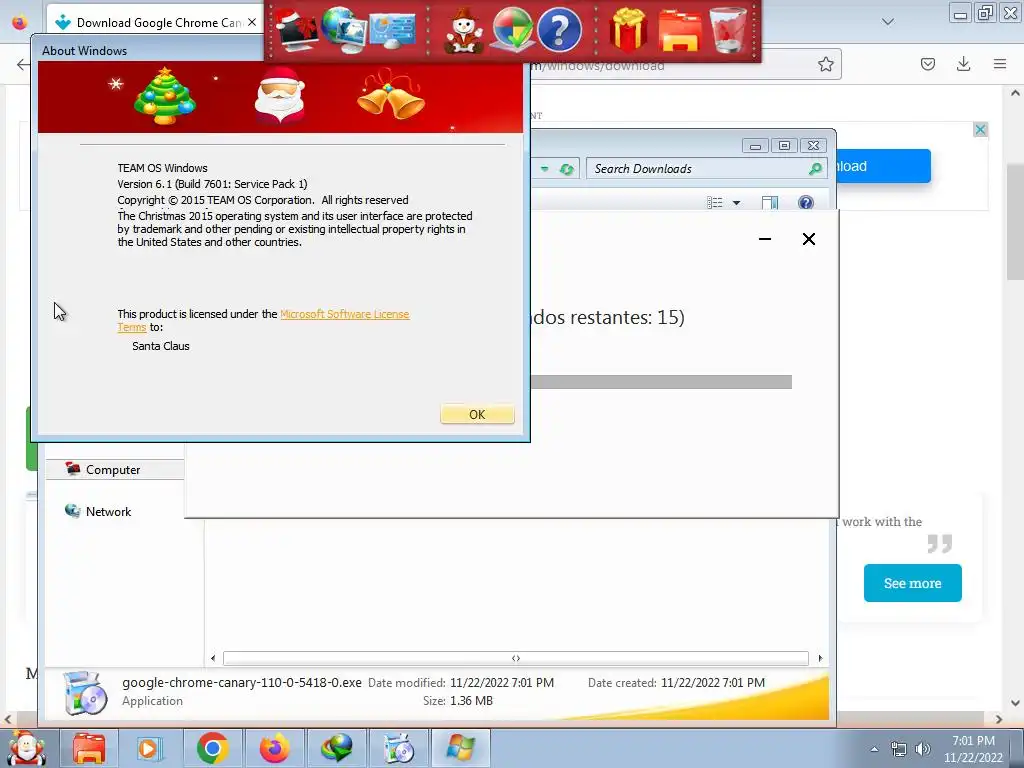1024x768 pixels.
Task: Expand the address history dropdown in Explorer
Action: coord(544,169)
